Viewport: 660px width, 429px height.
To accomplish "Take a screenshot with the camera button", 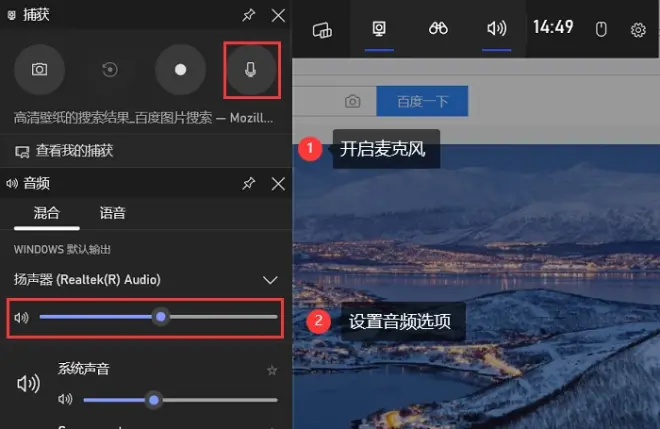I will pos(40,69).
